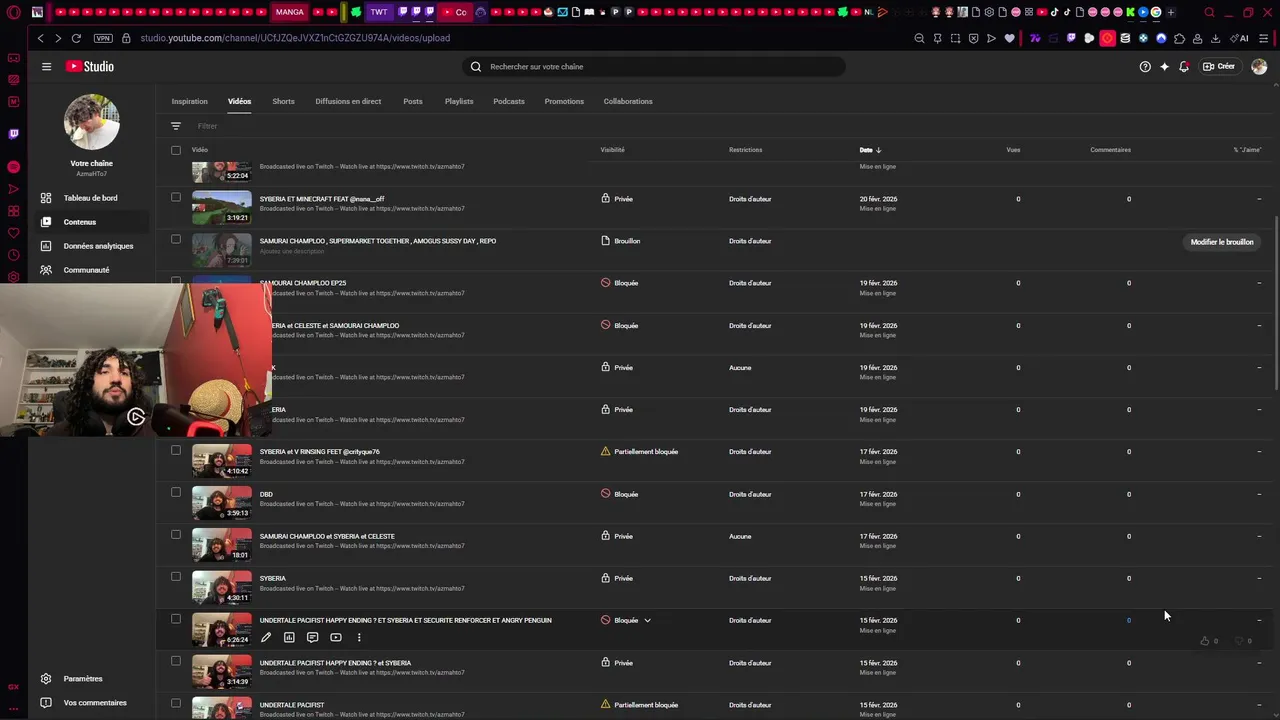Image resolution: width=1280 pixels, height=720 pixels.
Task: Open the Inspiration tab
Action: 190,101
